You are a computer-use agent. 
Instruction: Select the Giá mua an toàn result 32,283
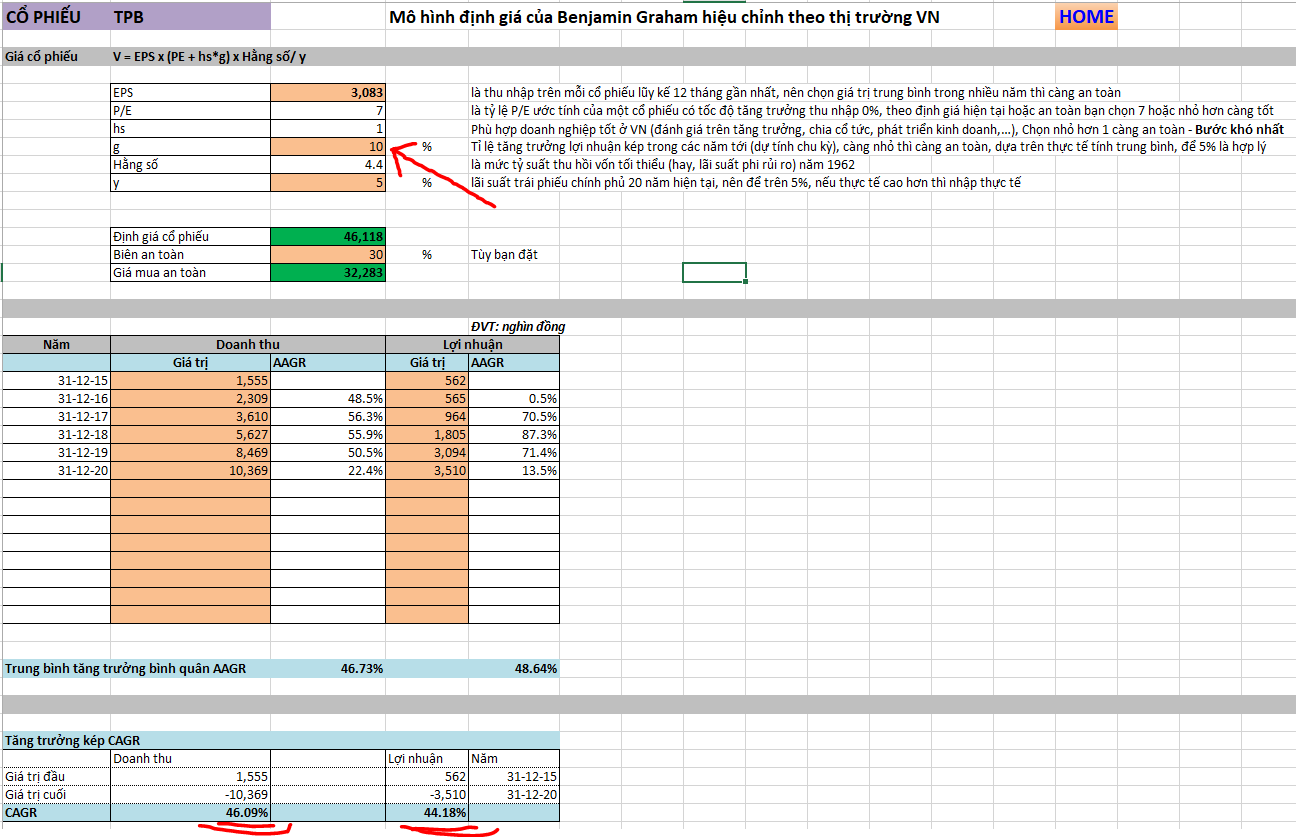pyautogui.click(x=328, y=272)
